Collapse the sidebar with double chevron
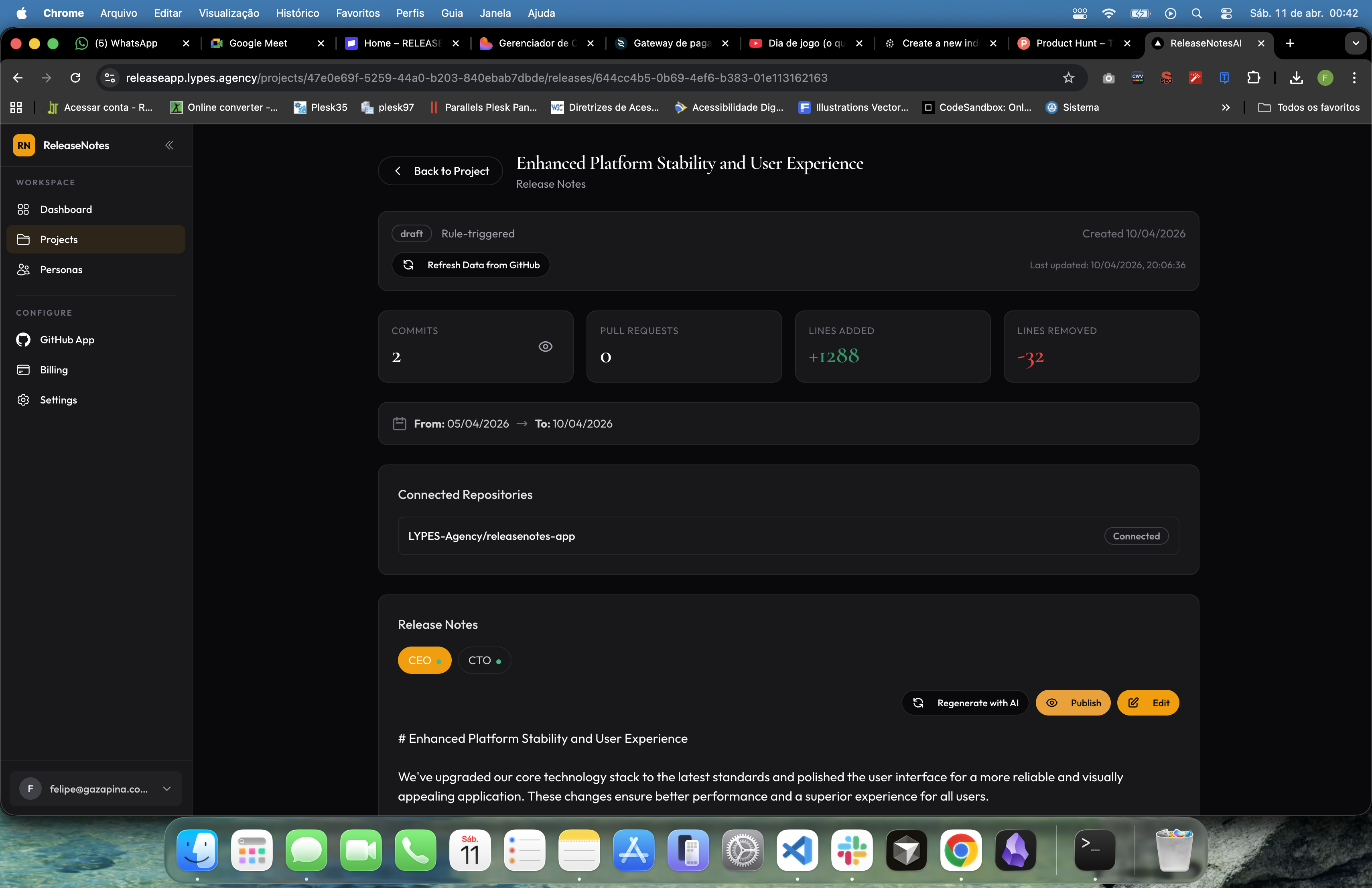Screen dimensions: 1372x888 (x=169, y=145)
